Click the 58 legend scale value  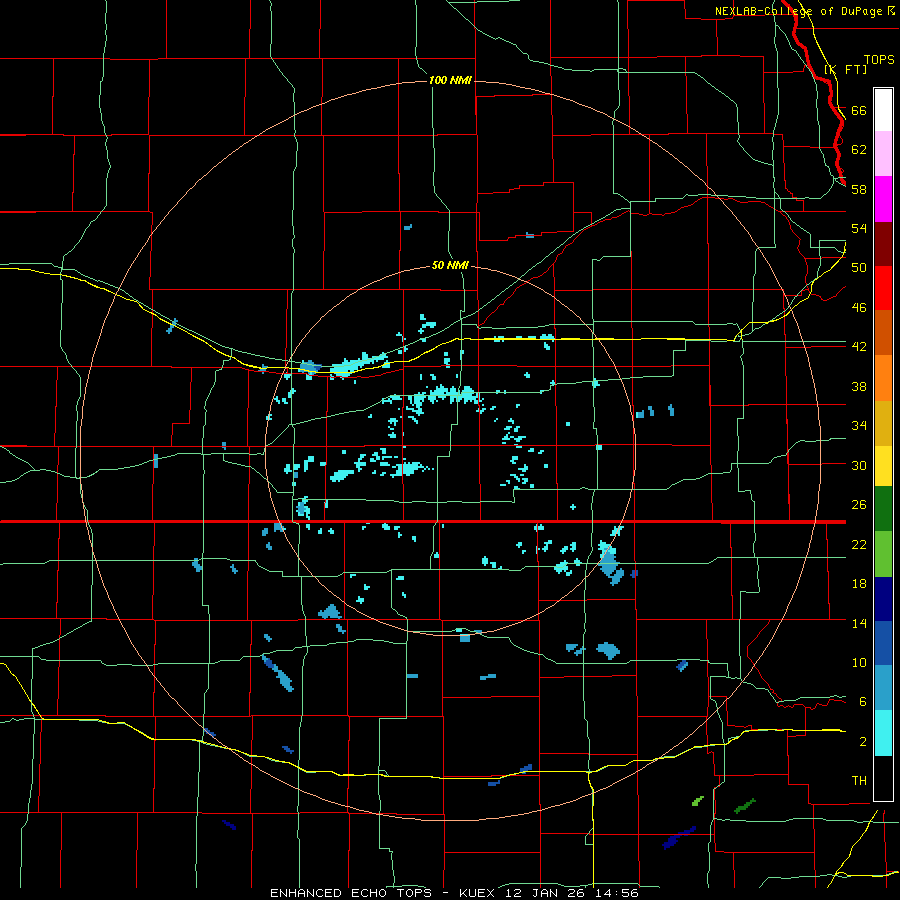(x=859, y=189)
